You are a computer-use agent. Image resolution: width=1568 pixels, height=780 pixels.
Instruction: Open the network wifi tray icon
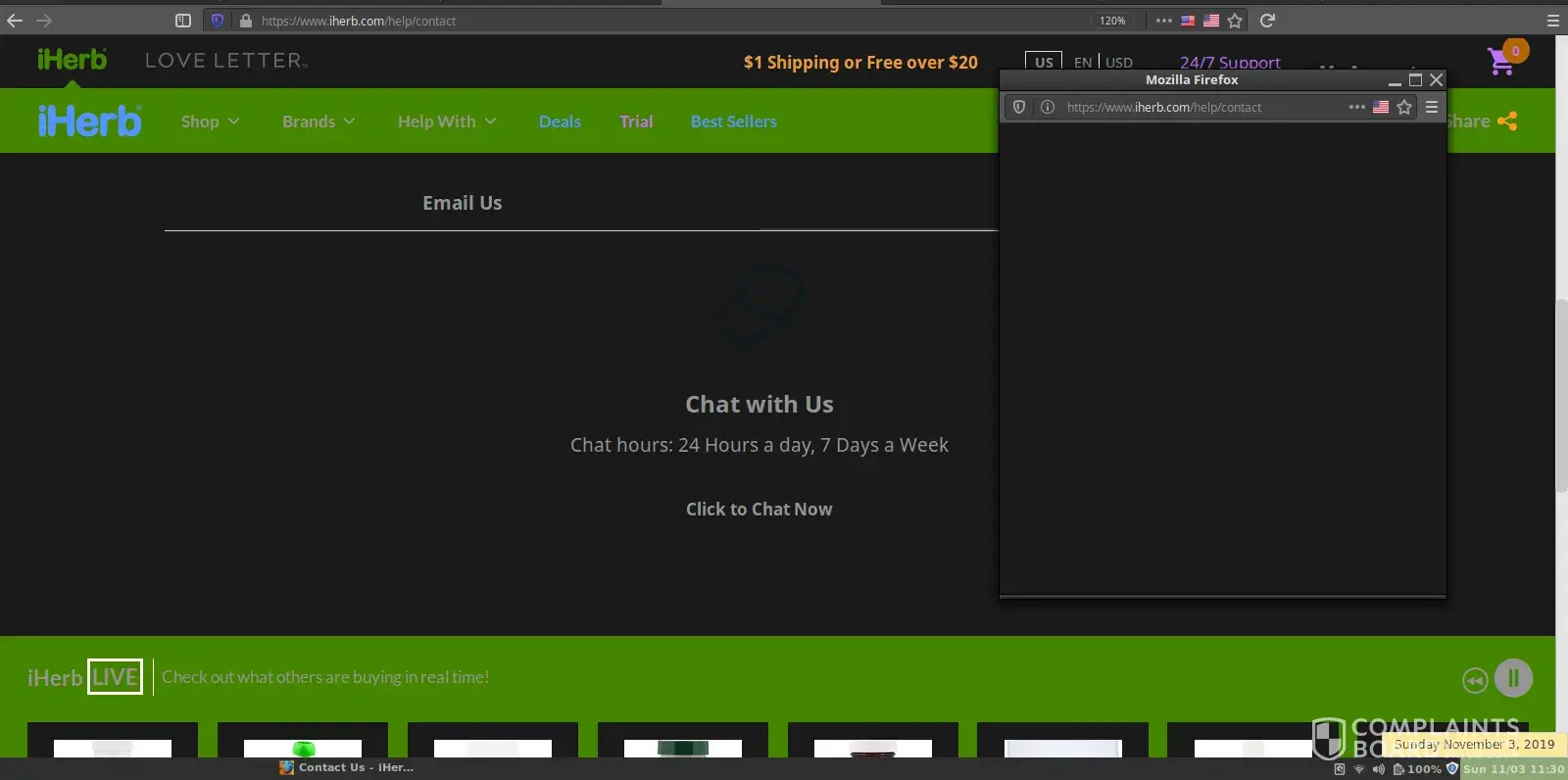1359,769
